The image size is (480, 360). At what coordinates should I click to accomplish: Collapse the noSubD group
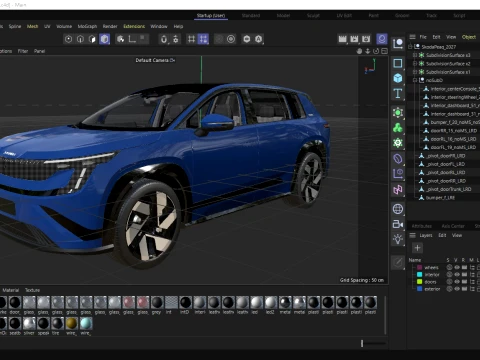(415, 80)
